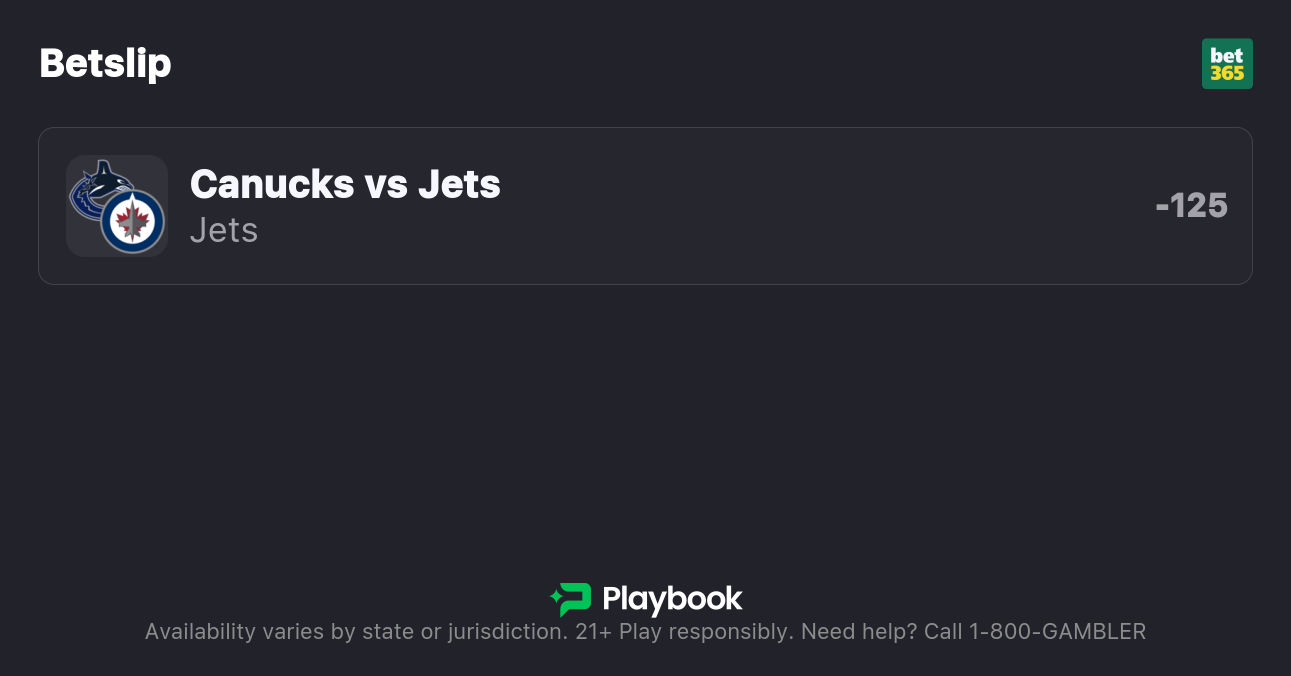This screenshot has height=676, width=1291.
Task: Click the Jets maple leaf roundel logo
Action: pyautogui.click(x=131, y=222)
